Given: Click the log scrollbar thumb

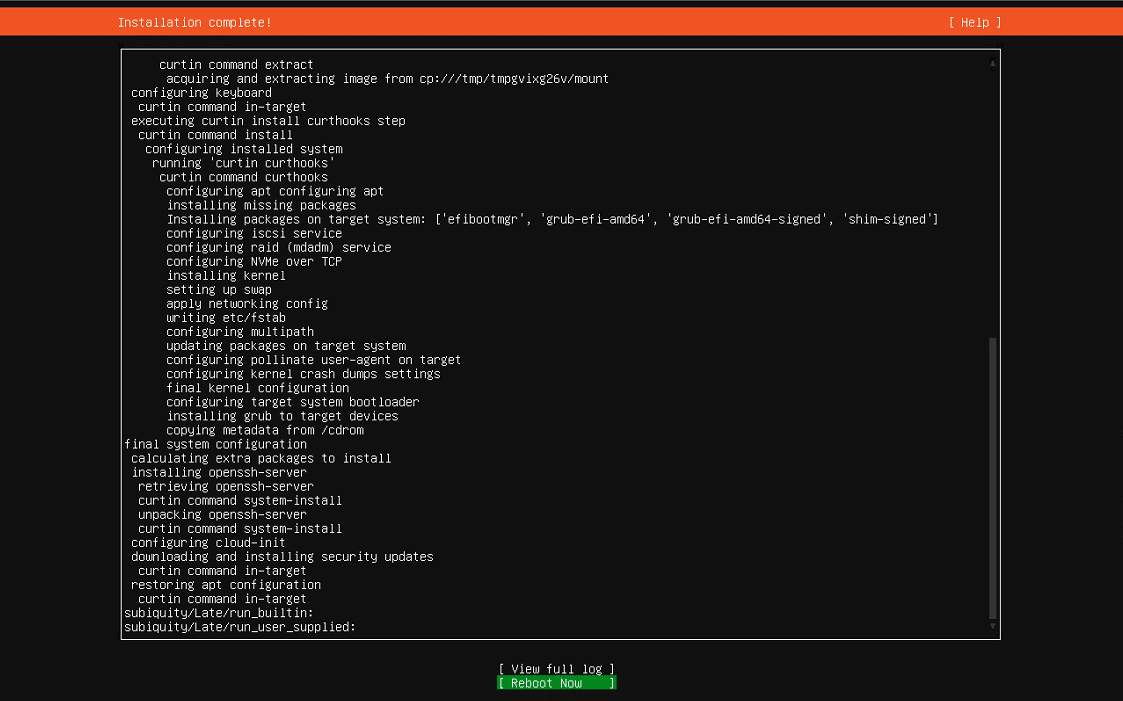Looking at the screenshot, I should (993, 478).
